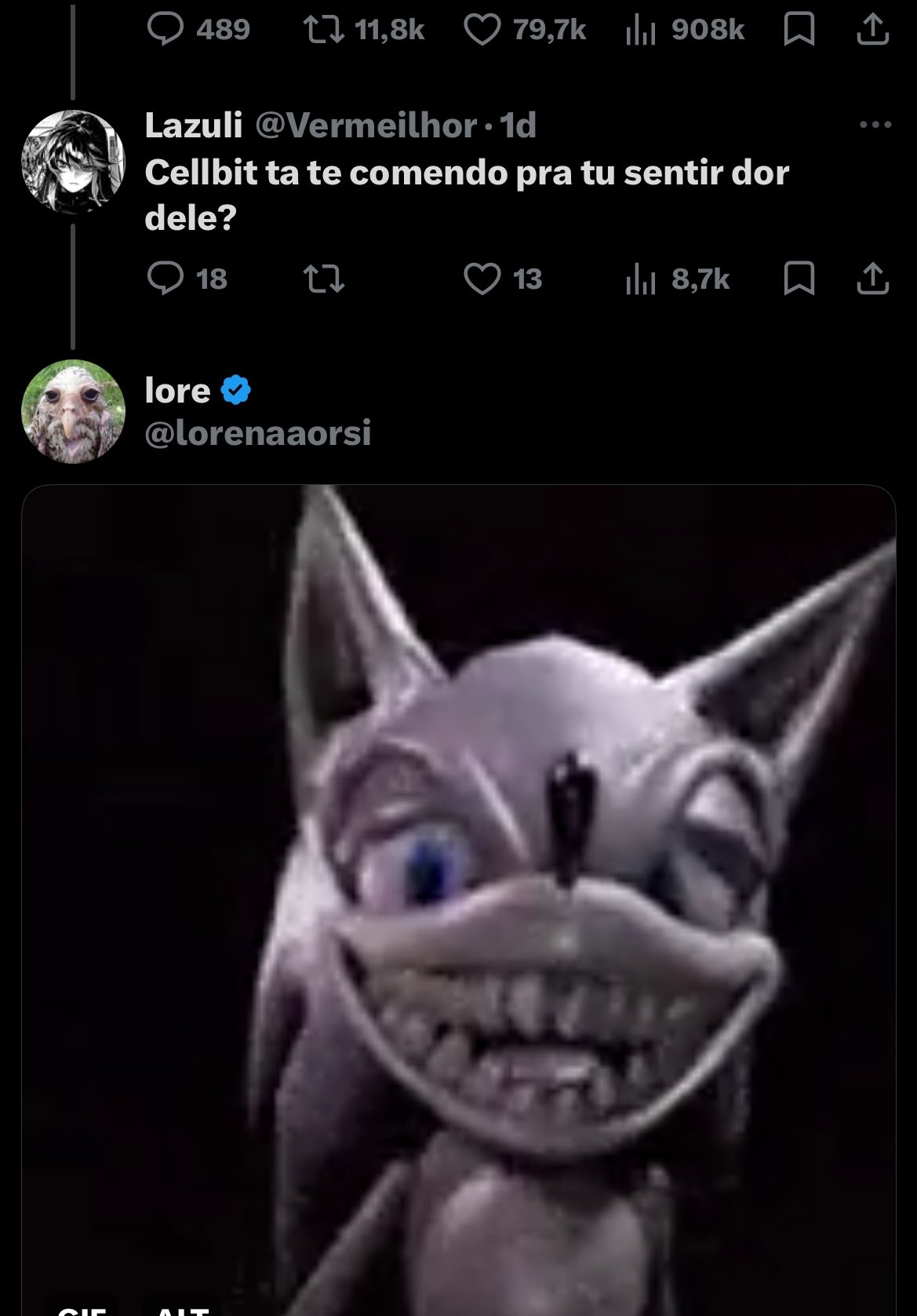Viewport: 917px width, 1316px height.
Task: View analytics showing 908k views
Action: coord(641,31)
